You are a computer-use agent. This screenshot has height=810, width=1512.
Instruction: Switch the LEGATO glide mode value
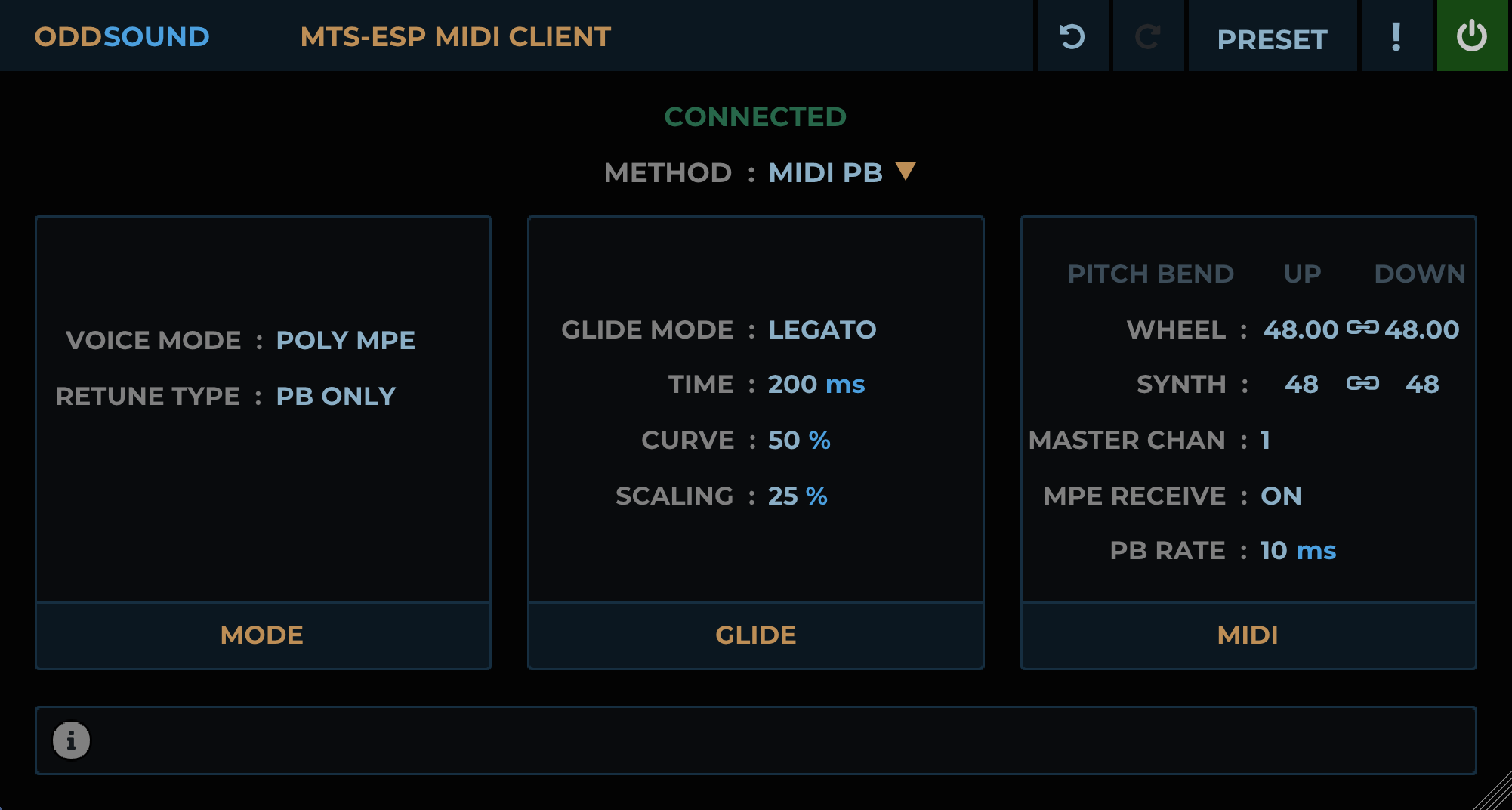822,329
